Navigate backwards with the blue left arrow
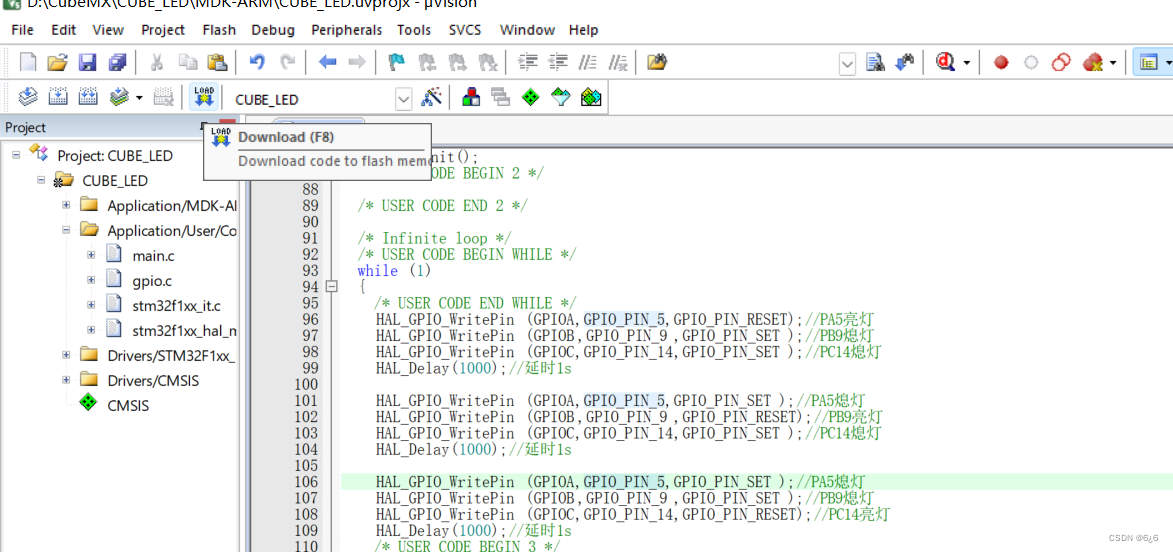Screen dimensions: 1173x552 [328, 62]
